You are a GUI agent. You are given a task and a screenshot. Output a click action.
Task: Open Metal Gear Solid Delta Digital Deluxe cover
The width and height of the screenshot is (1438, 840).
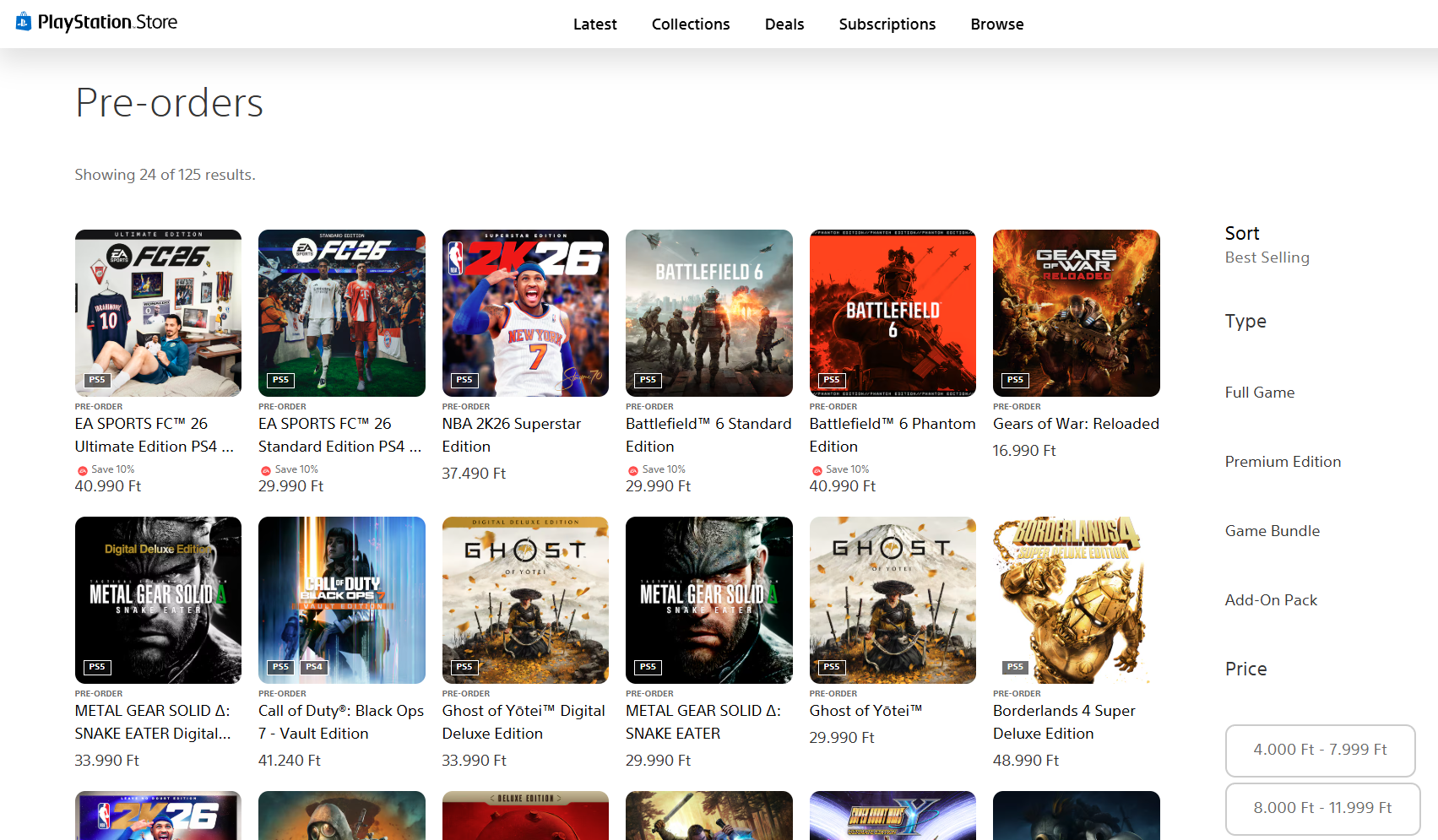coord(158,600)
